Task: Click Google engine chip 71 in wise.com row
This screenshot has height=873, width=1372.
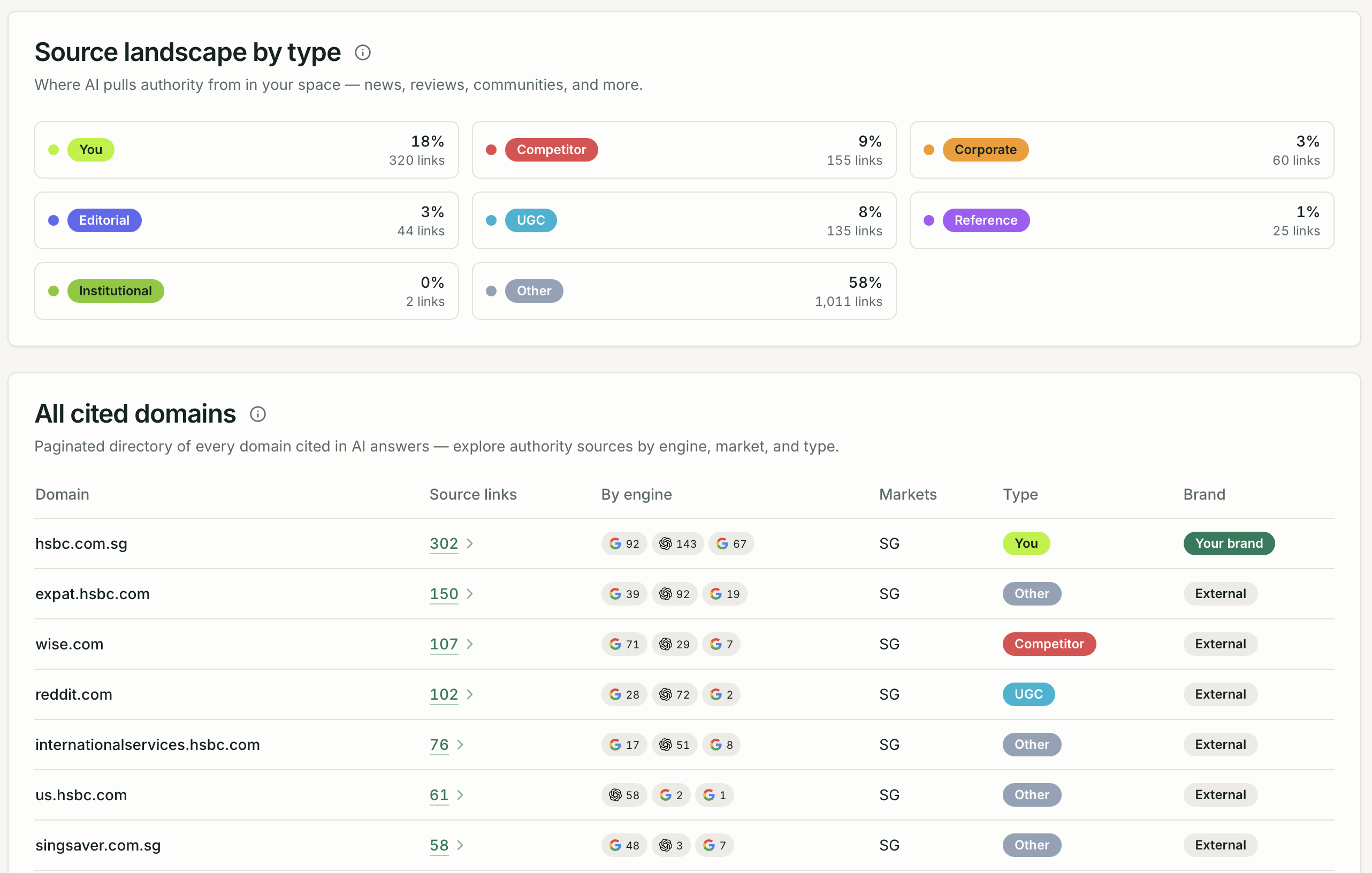Action: 624,644
